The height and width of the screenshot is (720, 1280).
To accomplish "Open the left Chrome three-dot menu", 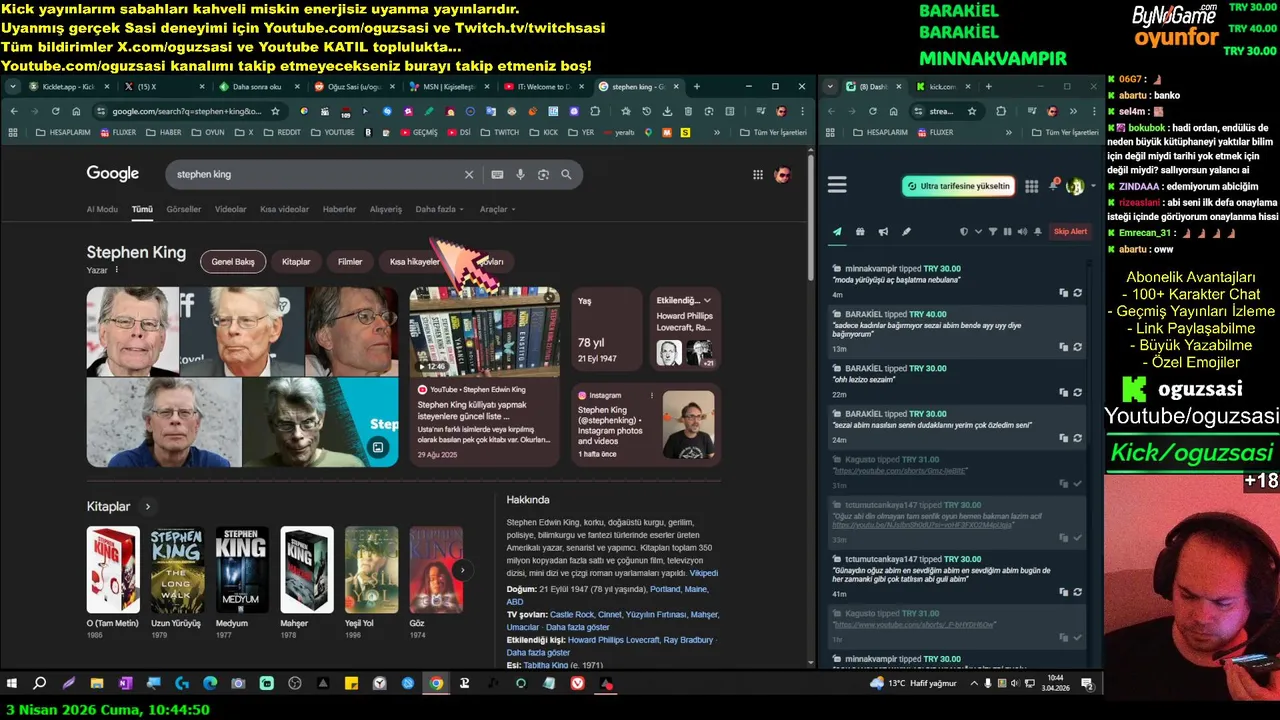I will click(x=800, y=111).
